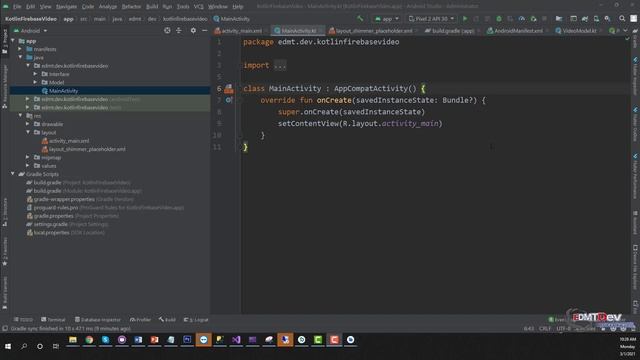Open the Search Everywhere magnifier icon

[622, 19]
